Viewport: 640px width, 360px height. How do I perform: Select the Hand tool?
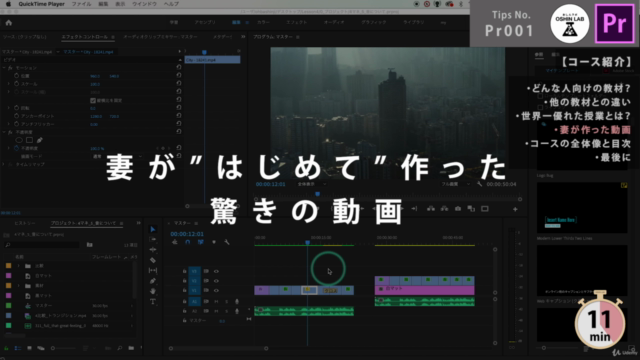pos(153,291)
